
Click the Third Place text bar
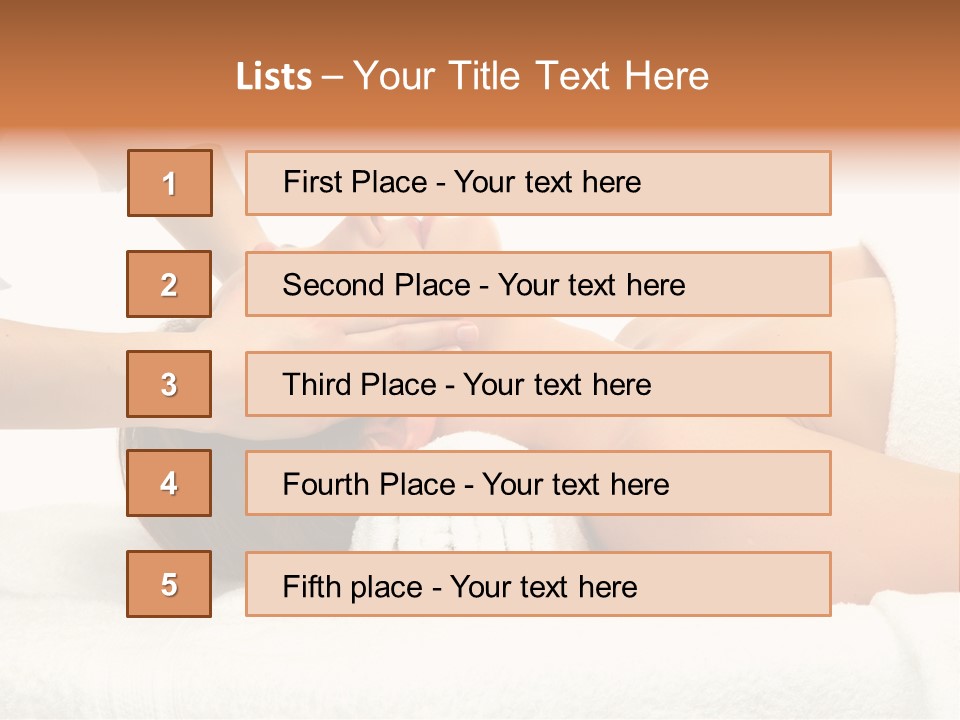[538, 384]
